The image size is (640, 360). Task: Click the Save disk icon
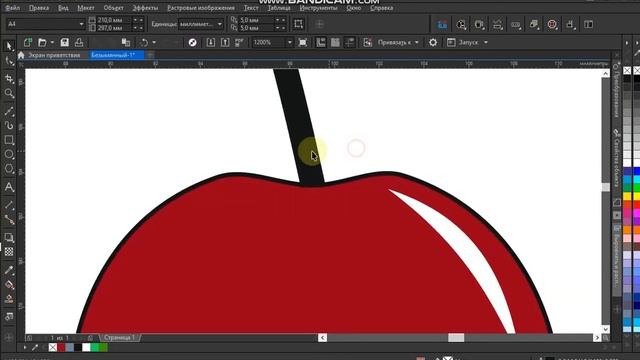click(x=64, y=42)
